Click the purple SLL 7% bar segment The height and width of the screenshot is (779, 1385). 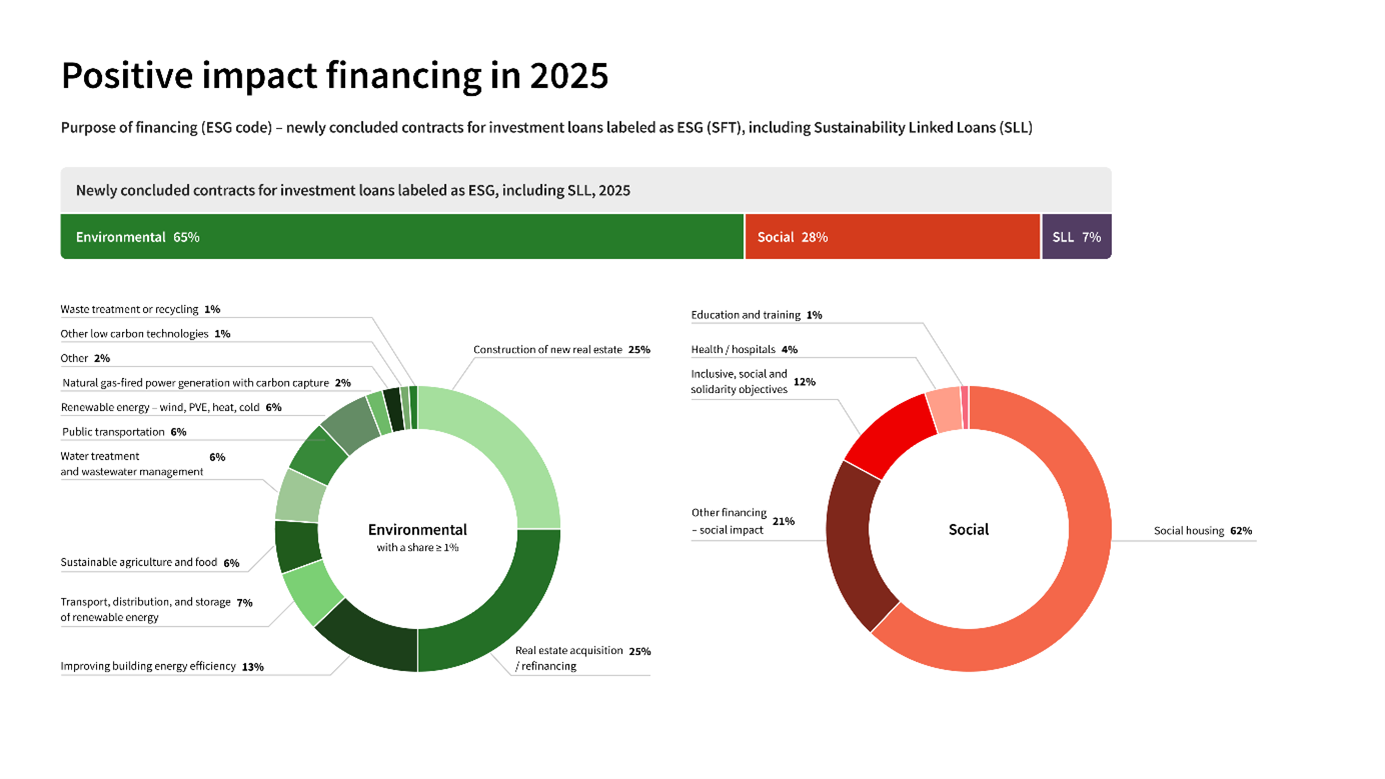coord(1076,237)
